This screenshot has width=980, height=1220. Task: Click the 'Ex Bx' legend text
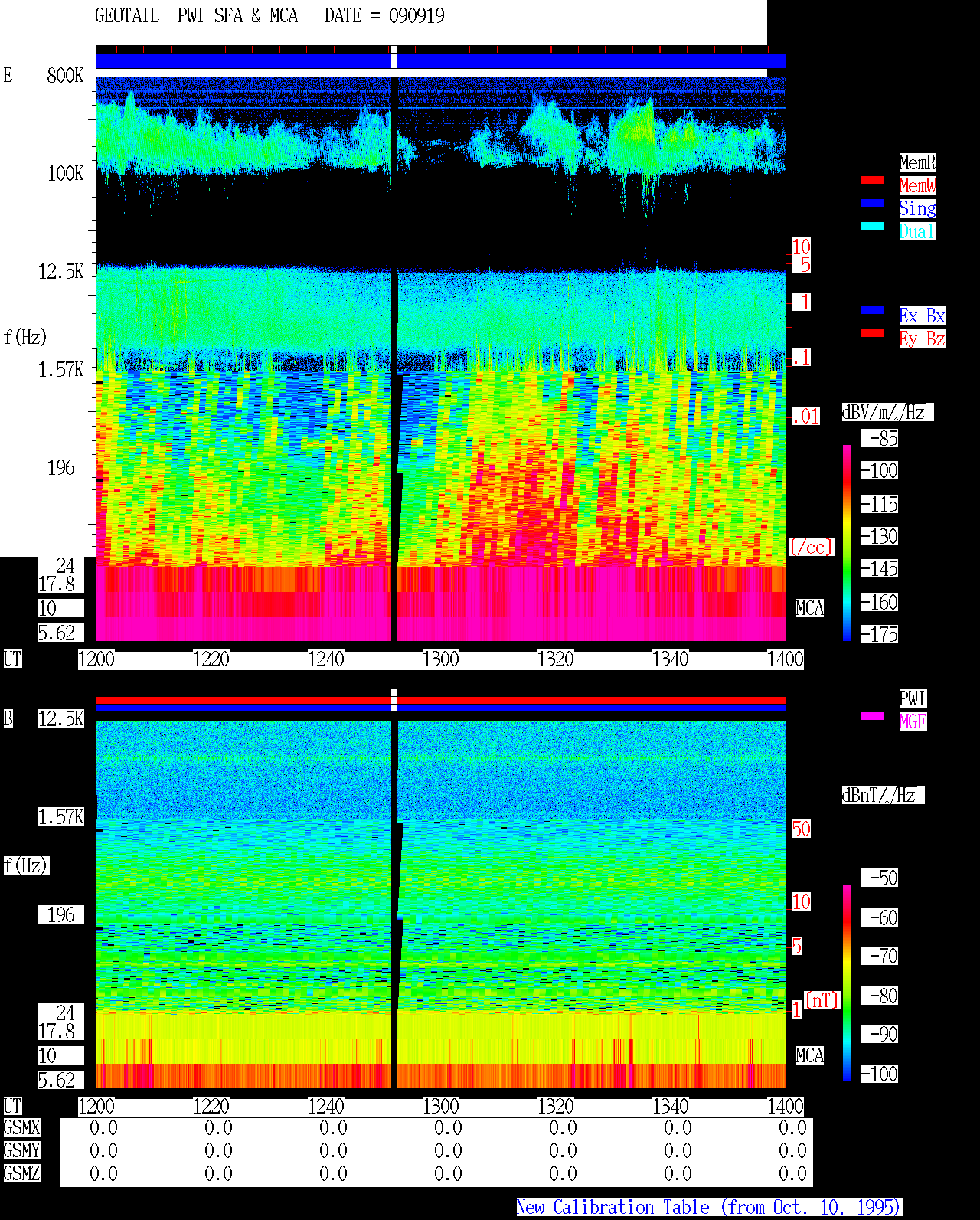click(922, 316)
